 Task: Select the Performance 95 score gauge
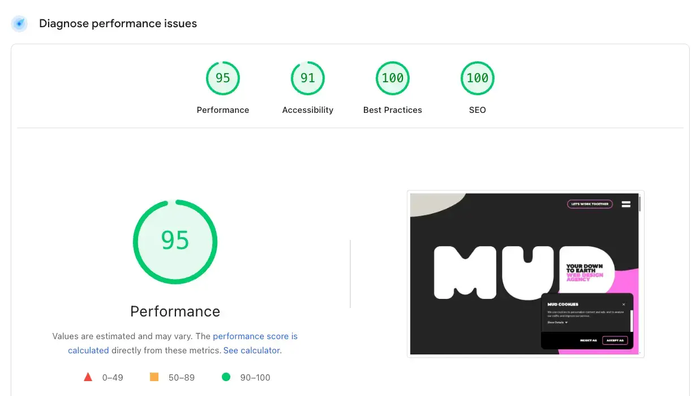(223, 78)
